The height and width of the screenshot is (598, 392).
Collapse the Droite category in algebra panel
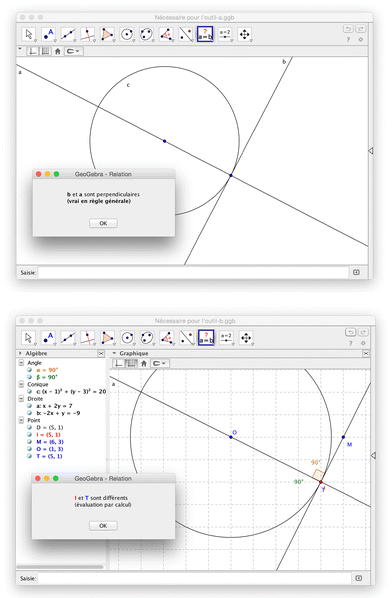pyautogui.click(x=21, y=399)
